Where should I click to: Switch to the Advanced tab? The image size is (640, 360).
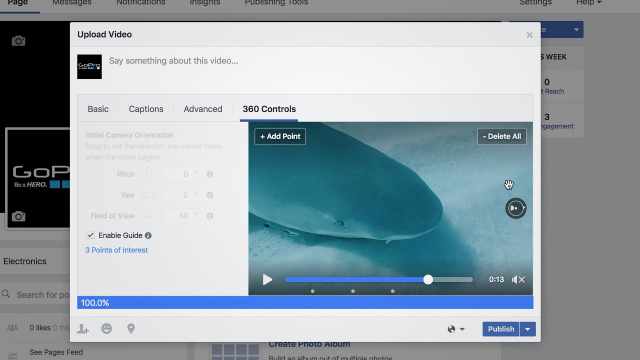(203, 109)
